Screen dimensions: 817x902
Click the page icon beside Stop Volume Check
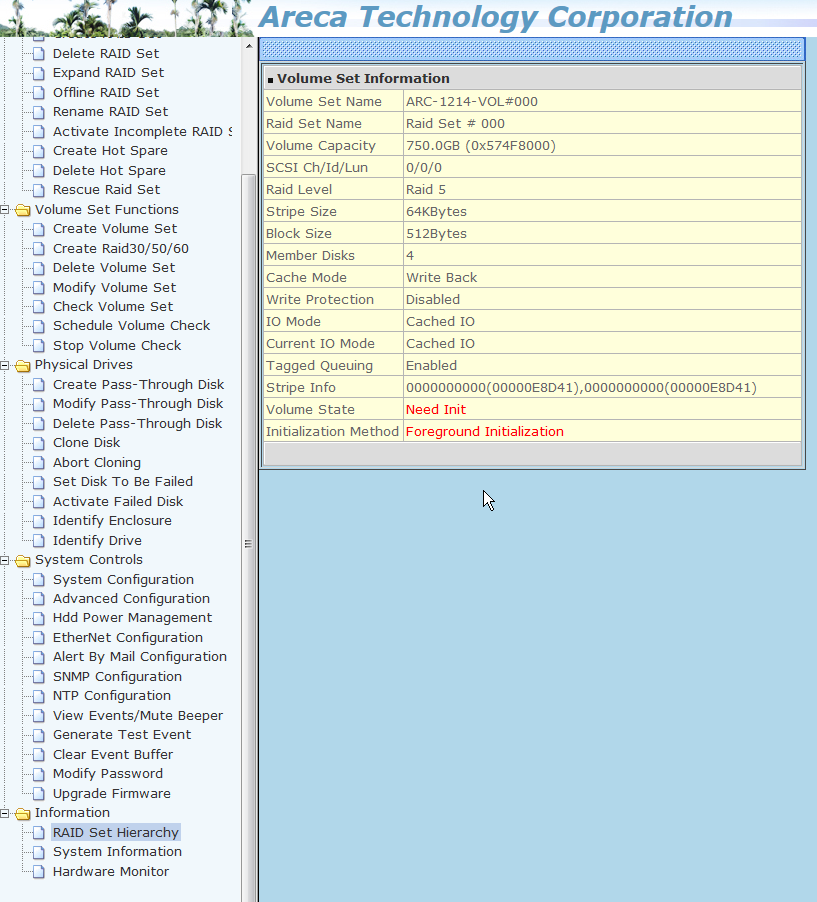click(39, 346)
